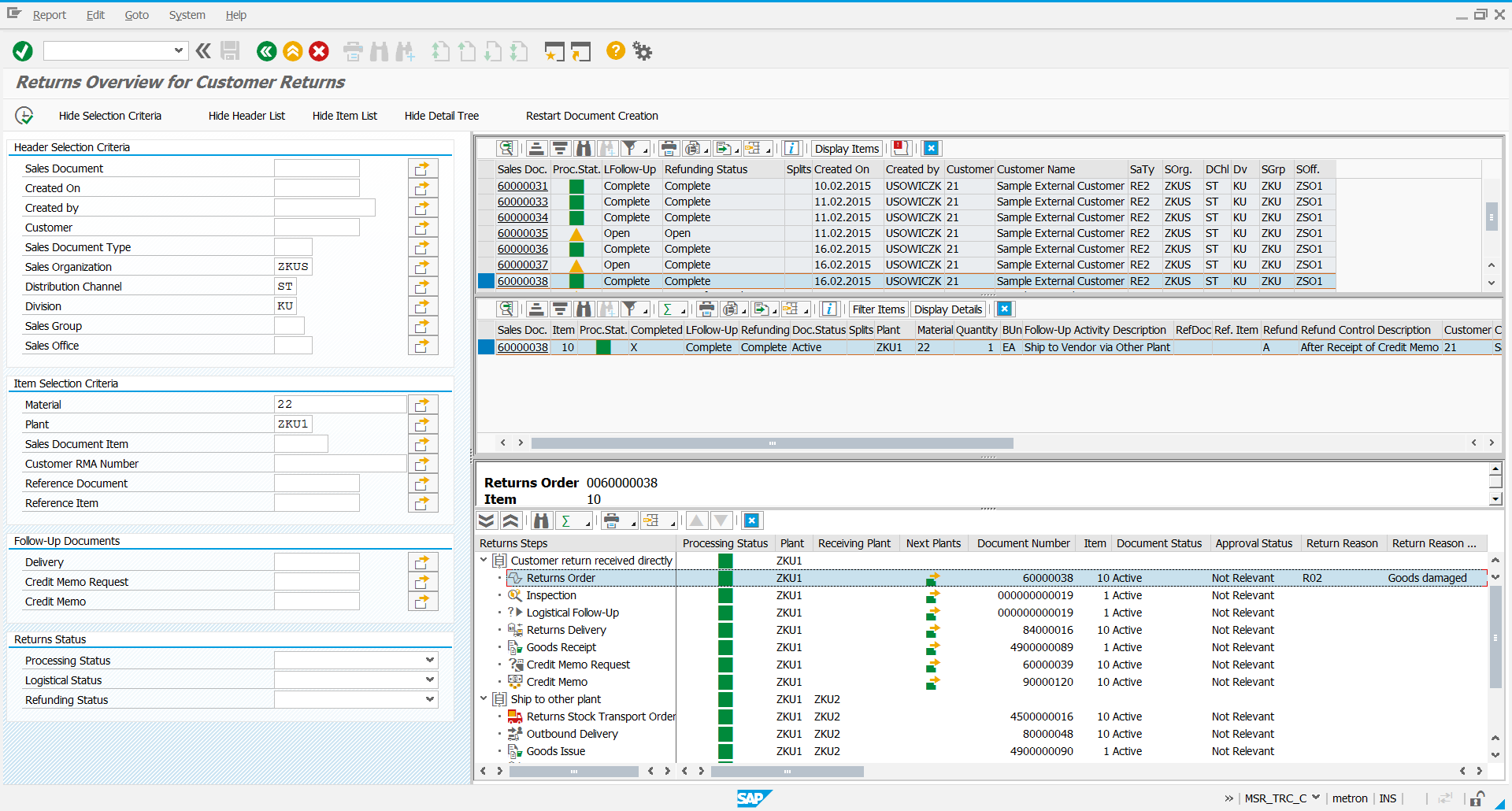The image size is (1512, 811).
Task: Click the Save icon in the standard toolbar
Action: [229, 50]
